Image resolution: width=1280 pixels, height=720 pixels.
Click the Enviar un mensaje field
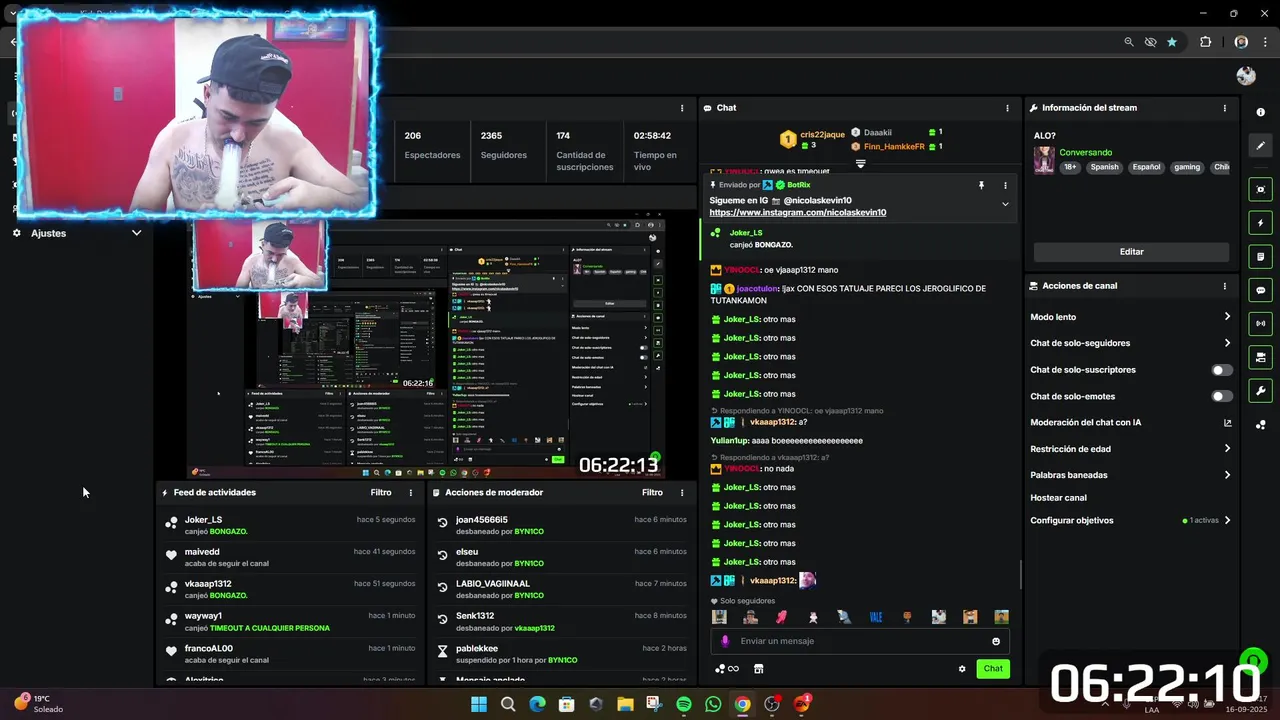[x=860, y=641]
